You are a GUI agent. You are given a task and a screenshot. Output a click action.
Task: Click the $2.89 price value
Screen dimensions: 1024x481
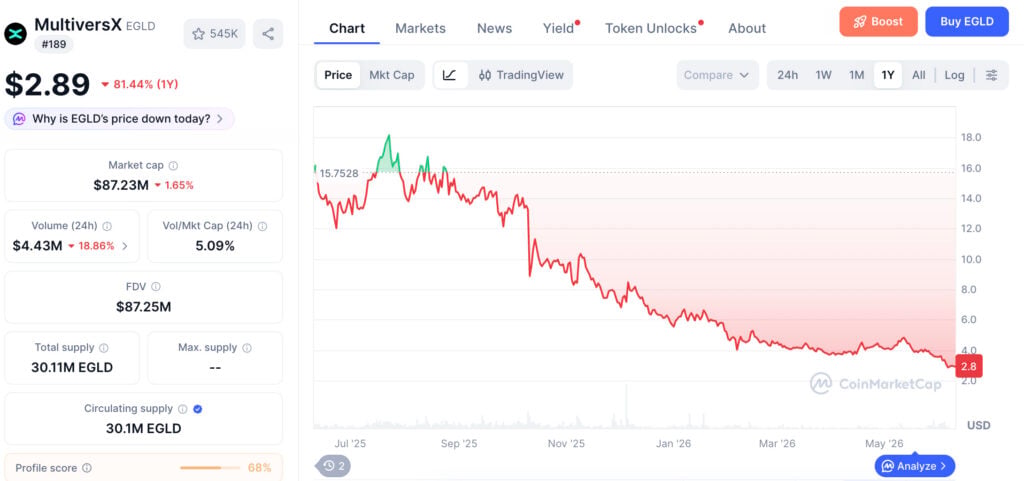coord(48,85)
